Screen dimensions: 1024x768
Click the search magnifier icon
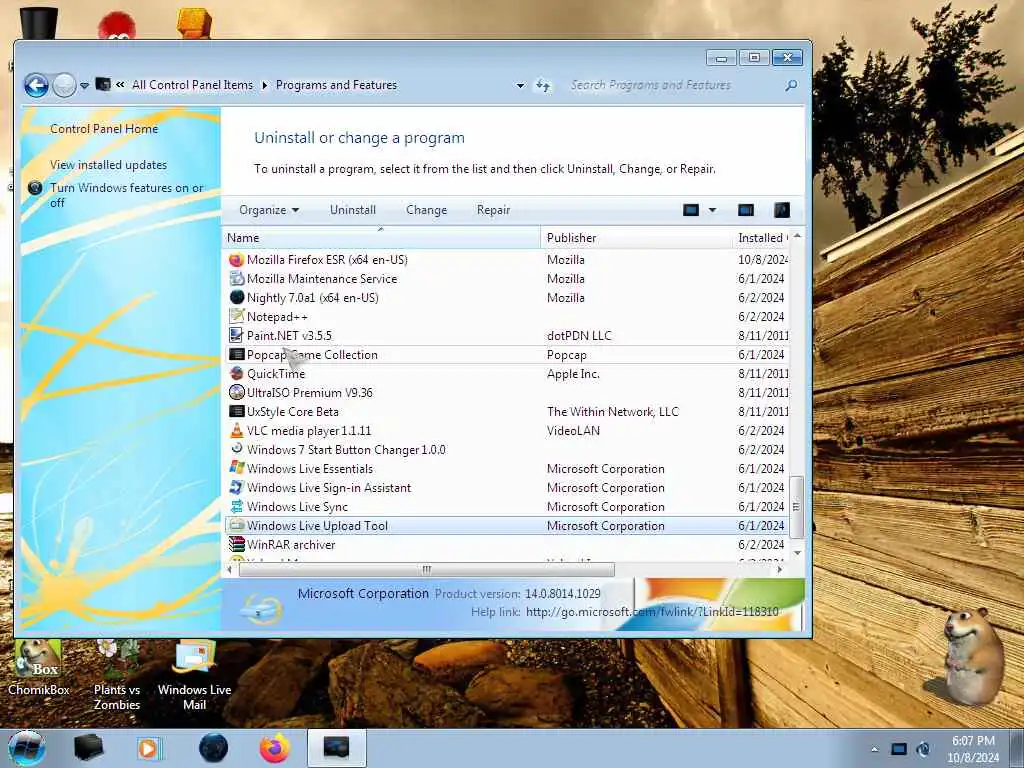[791, 85]
